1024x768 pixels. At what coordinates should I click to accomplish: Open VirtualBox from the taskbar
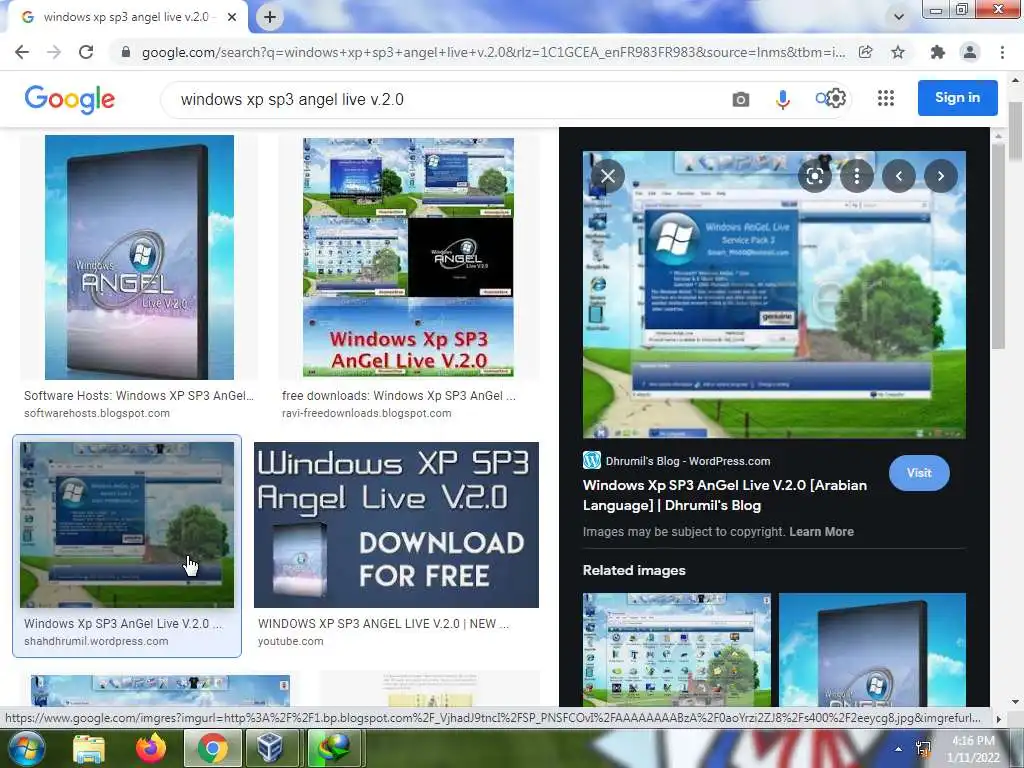(x=270, y=748)
